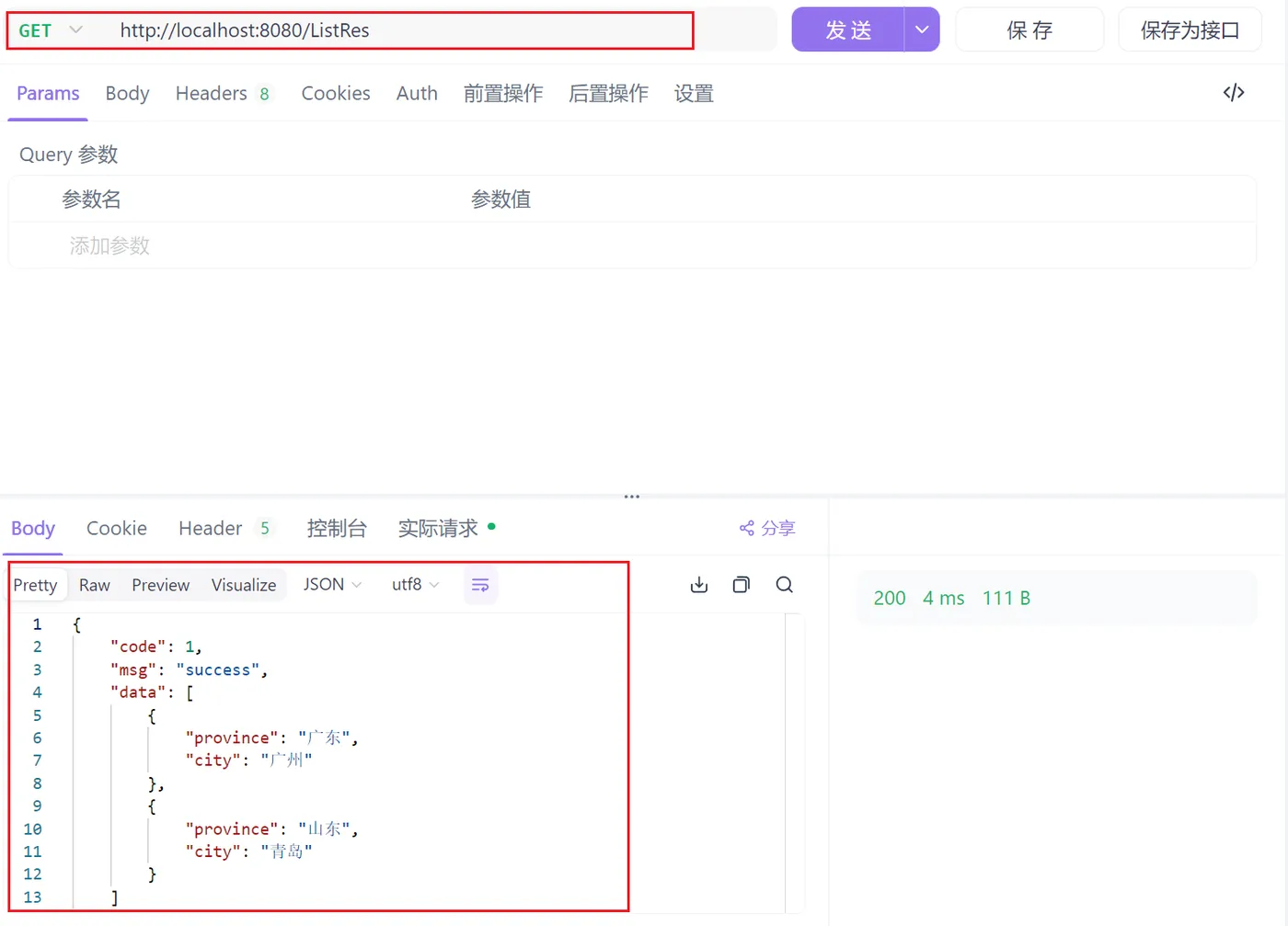Open the Auth tab
The height and width of the screenshot is (926, 1288).
(417, 94)
